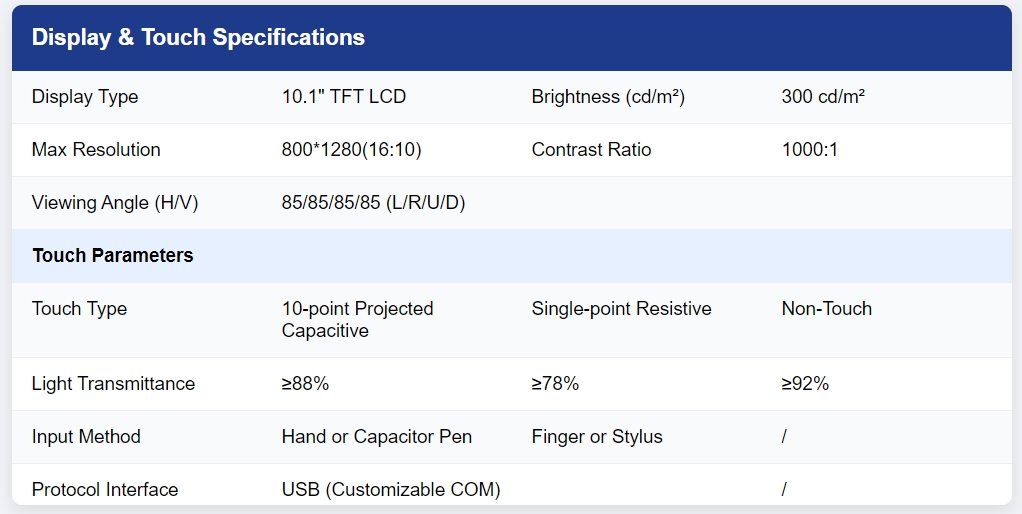
Task: Select the Brightness (cd/m²) label
Action: click(608, 96)
